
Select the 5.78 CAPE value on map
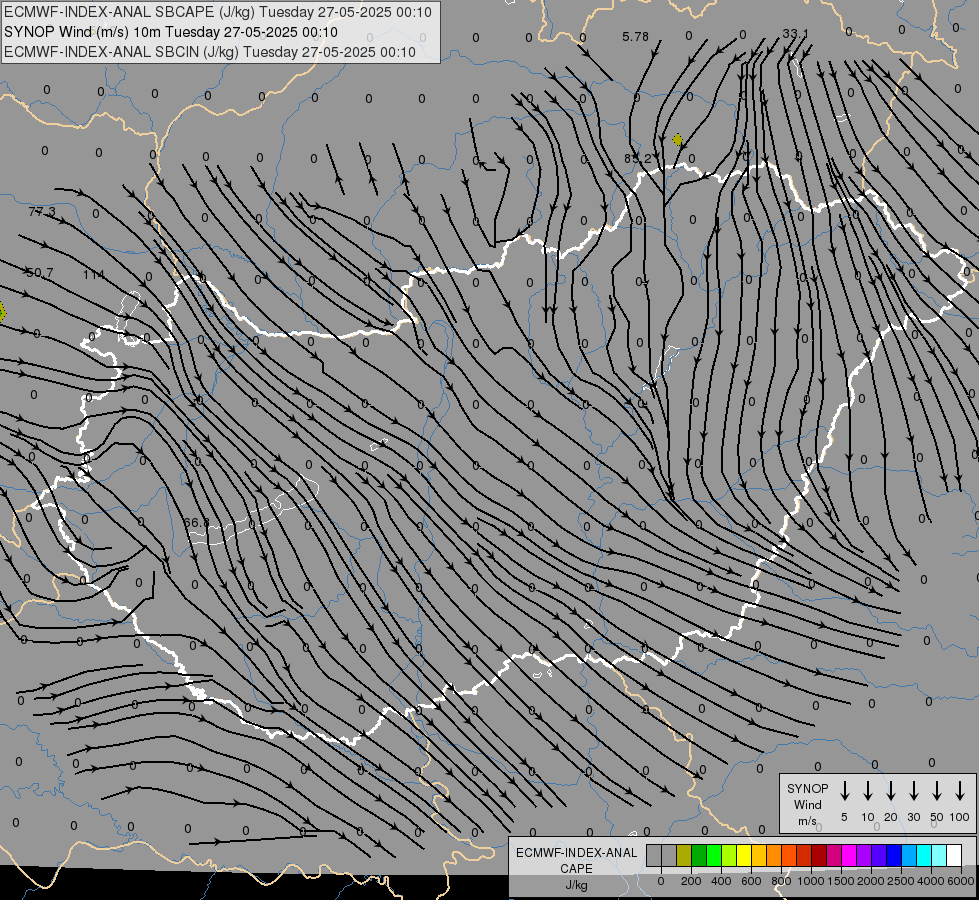click(x=636, y=37)
